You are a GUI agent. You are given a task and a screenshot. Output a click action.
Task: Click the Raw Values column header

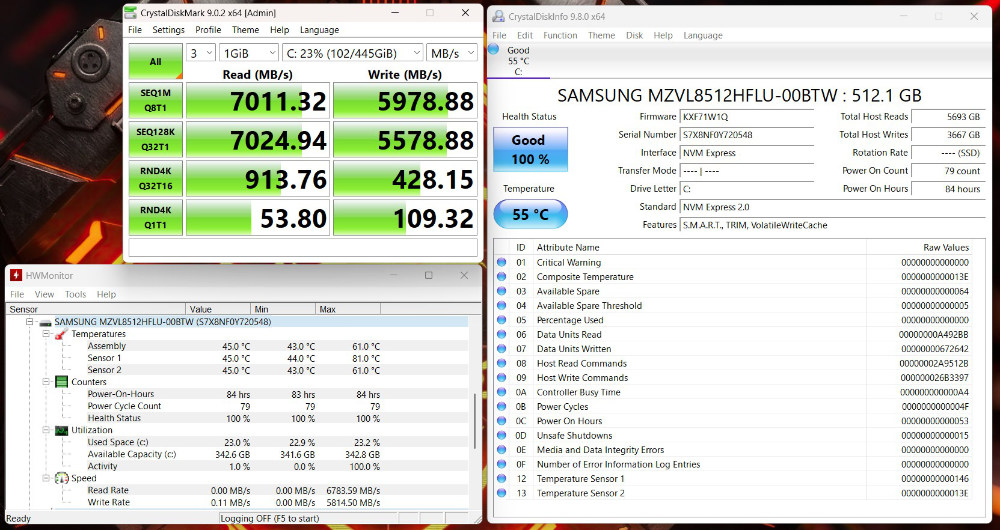coord(920,247)
